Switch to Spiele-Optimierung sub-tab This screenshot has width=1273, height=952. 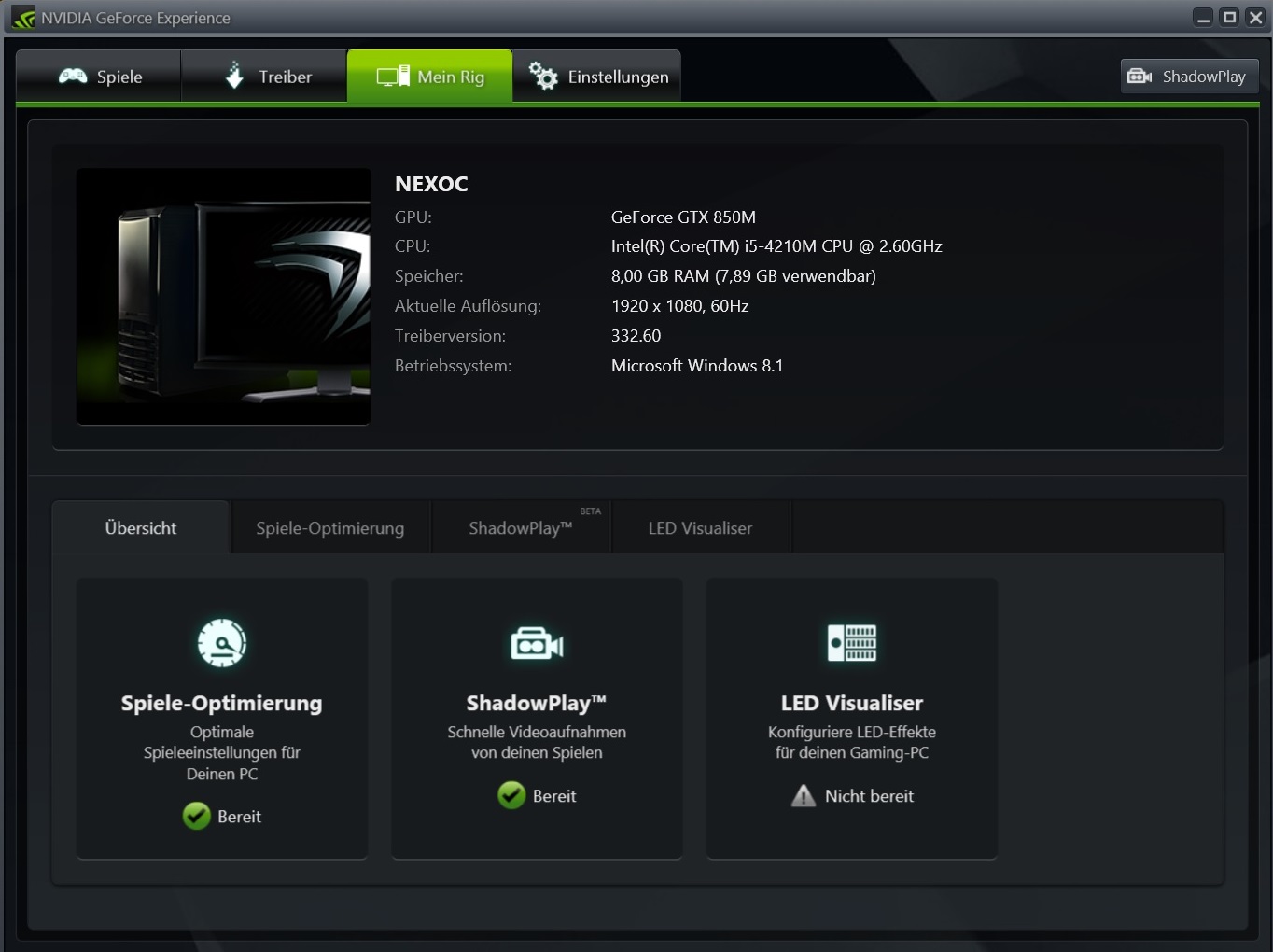point(330,528)
